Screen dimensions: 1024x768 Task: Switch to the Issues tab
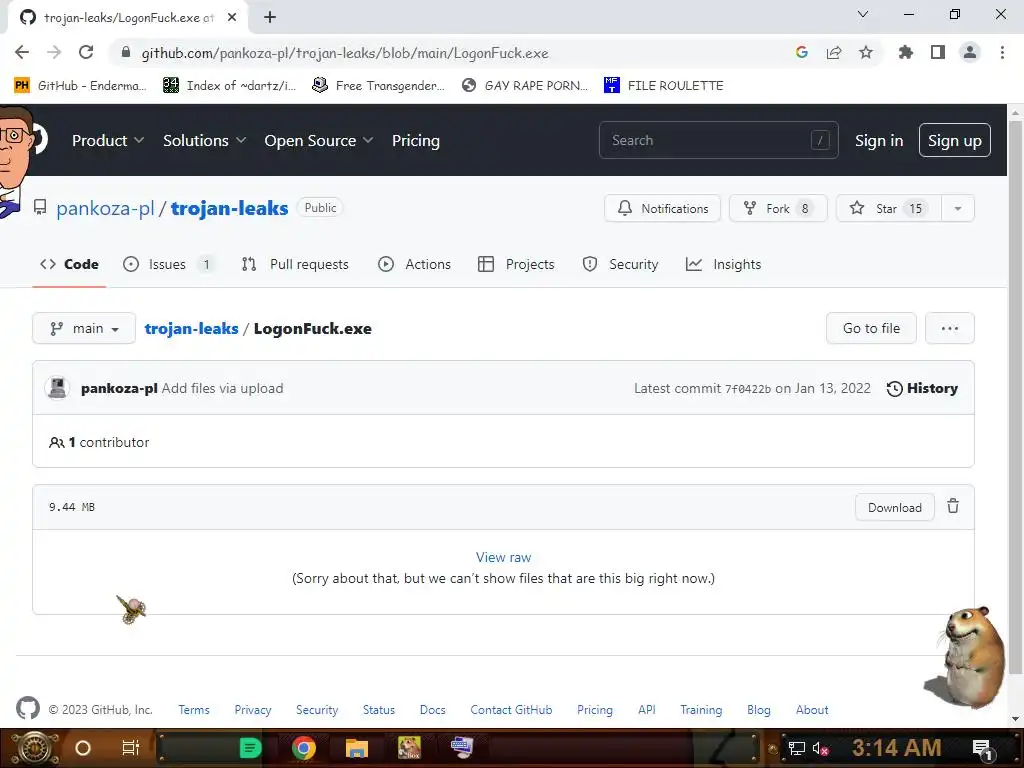coord(168,264)
